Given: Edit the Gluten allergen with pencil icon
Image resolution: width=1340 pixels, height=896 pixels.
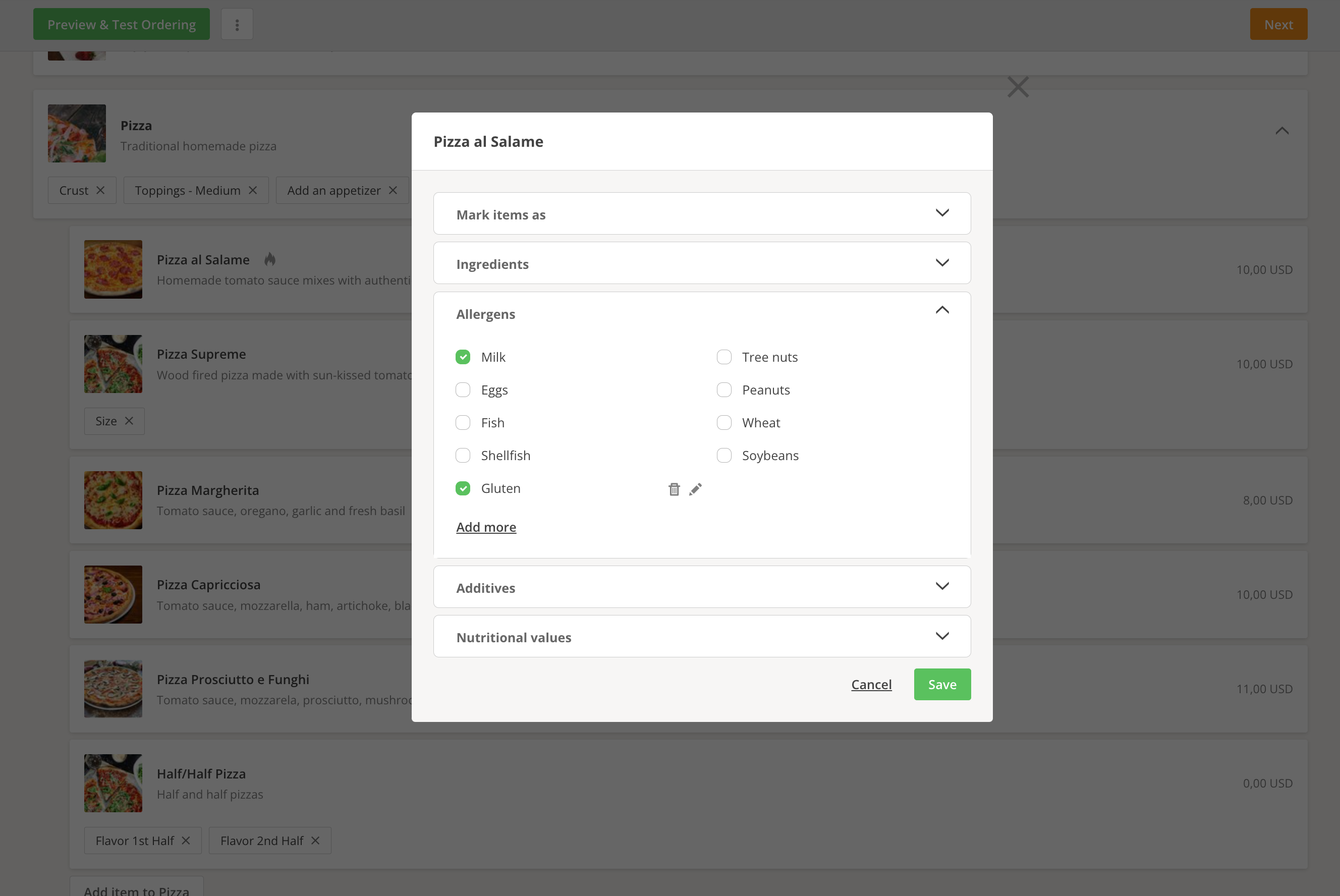Looking at the screenshot, I should click(695, 489).
